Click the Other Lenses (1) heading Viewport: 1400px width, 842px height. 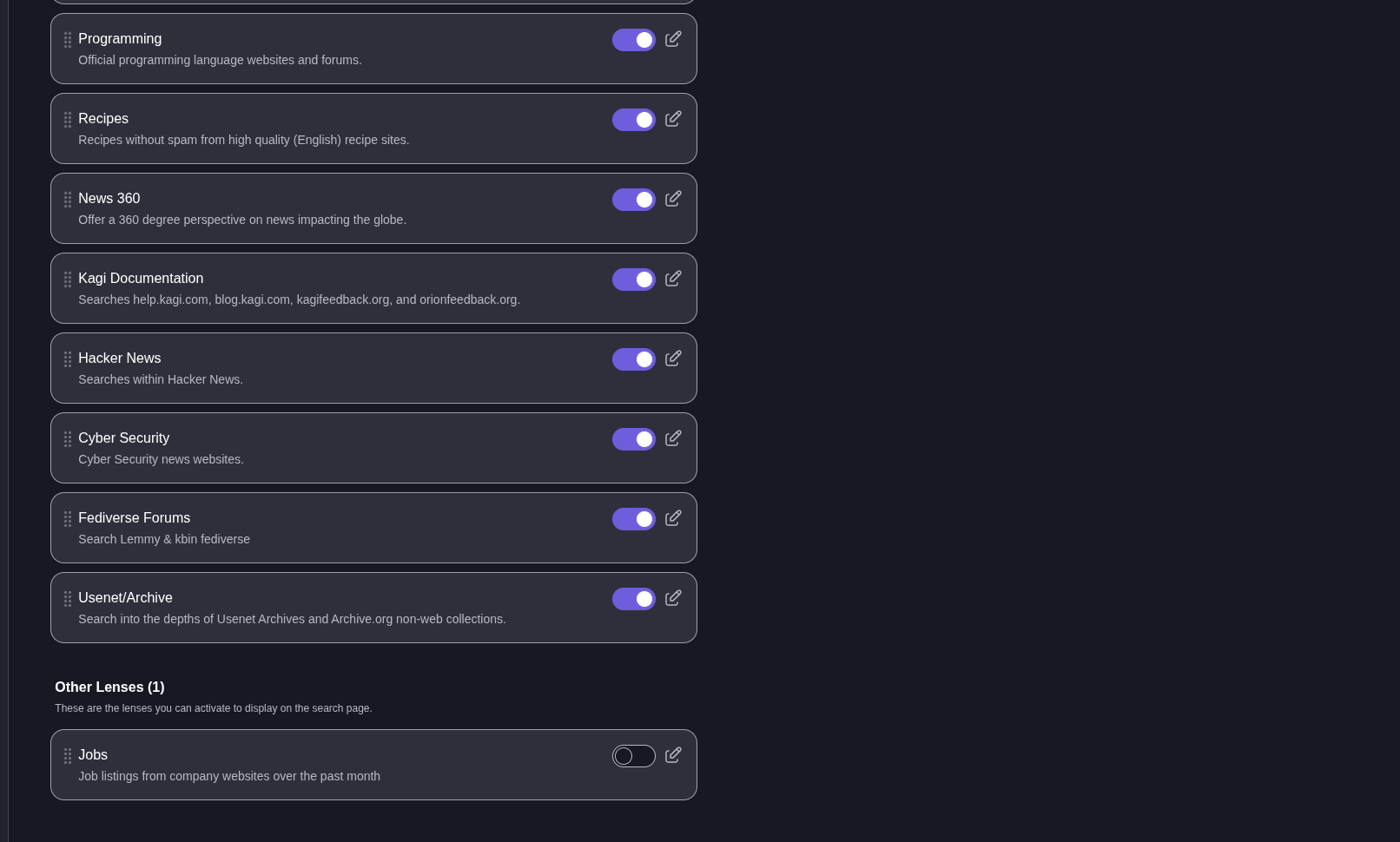pyautogui.click(x=109, y=687)
